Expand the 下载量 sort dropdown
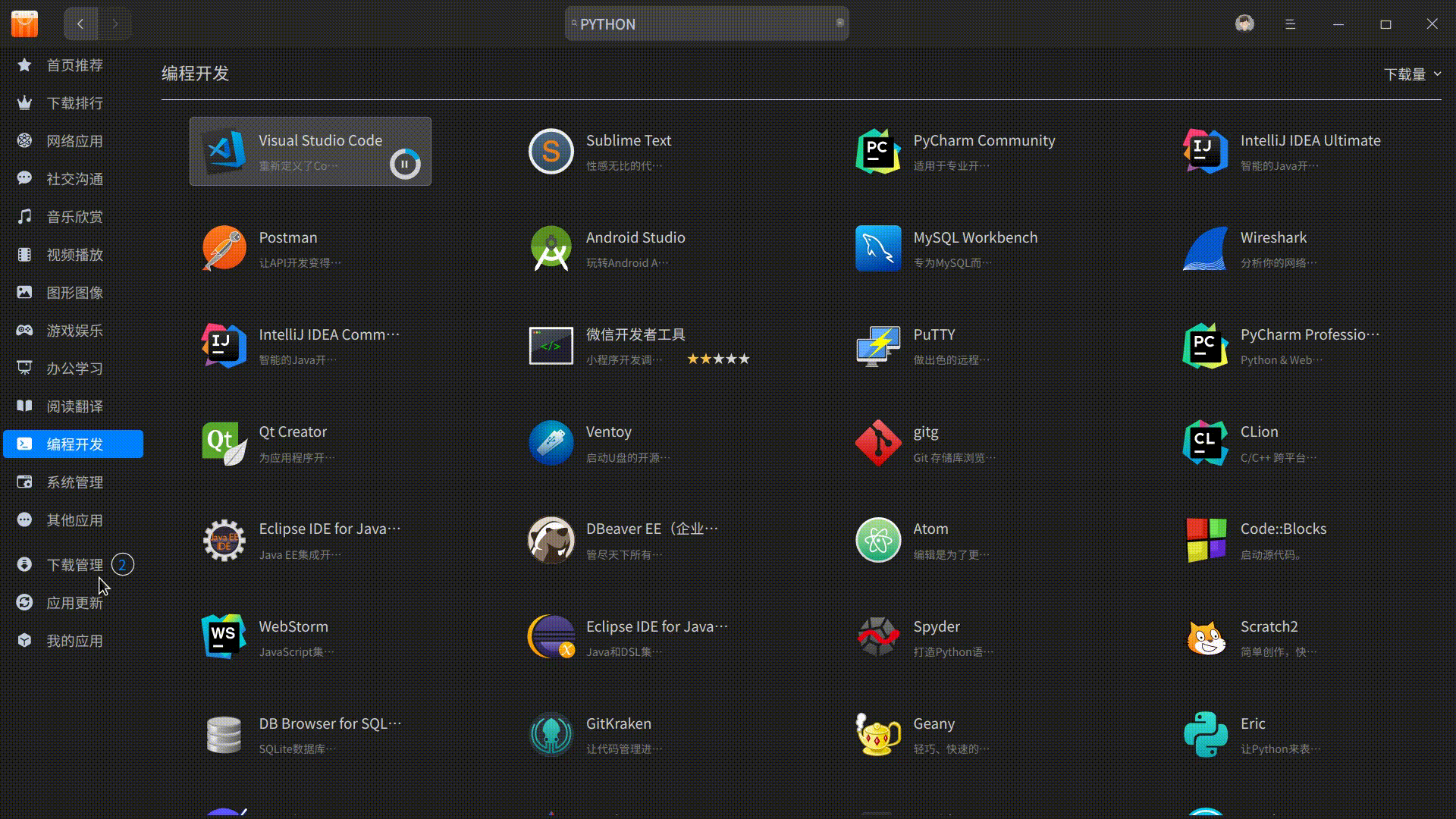Screen dimensions: 1456x819 pos(1412,74)
